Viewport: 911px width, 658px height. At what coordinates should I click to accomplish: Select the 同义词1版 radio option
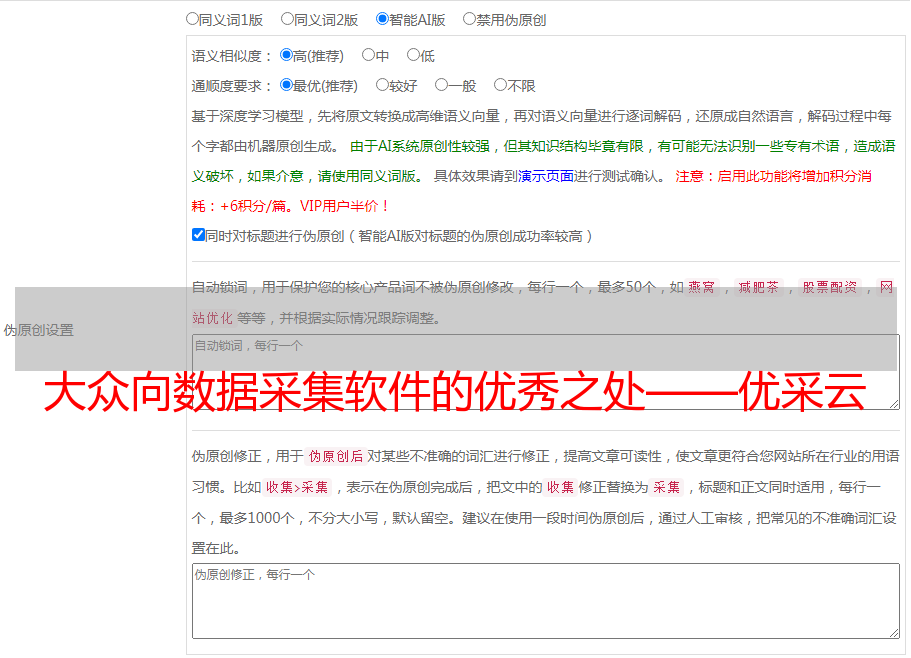192,18
